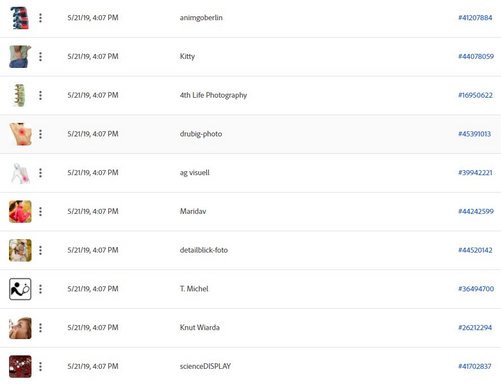Open three-dot menu for drubig-photo row

40,134
